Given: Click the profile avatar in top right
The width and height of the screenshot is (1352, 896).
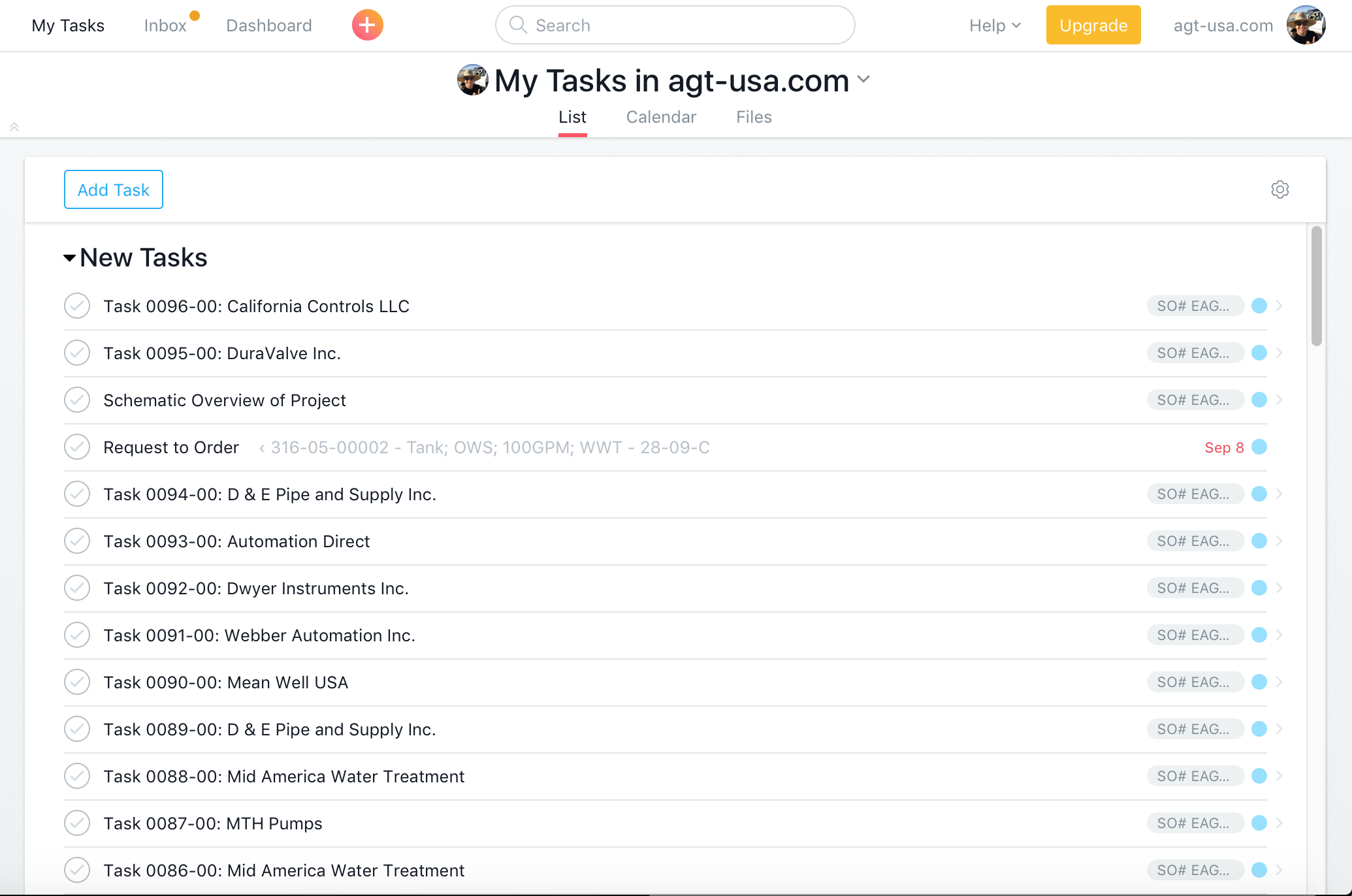Looking at the screenshot, I should click(1306, 25).
